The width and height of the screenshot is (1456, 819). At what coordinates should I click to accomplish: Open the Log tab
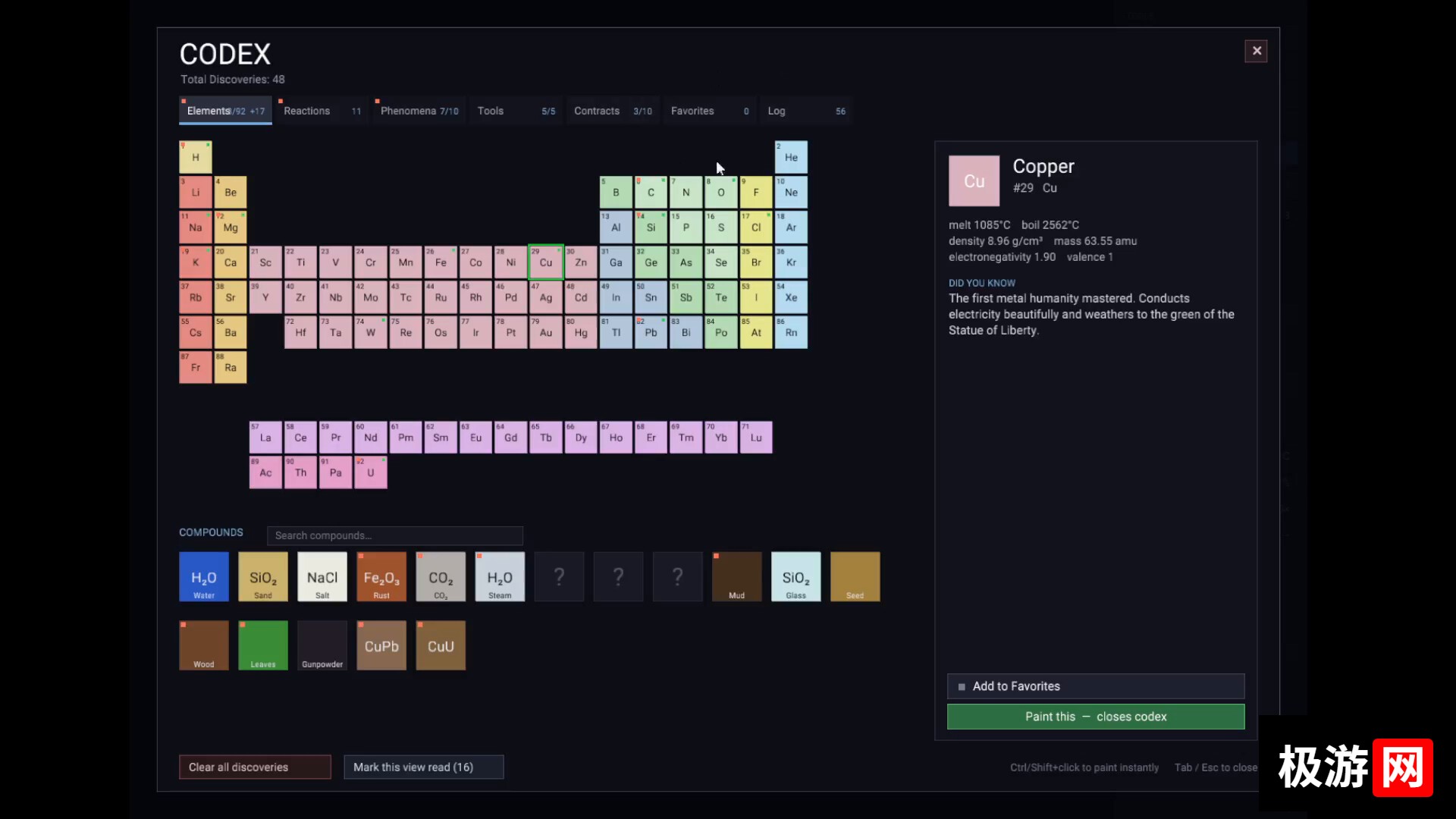806,111
